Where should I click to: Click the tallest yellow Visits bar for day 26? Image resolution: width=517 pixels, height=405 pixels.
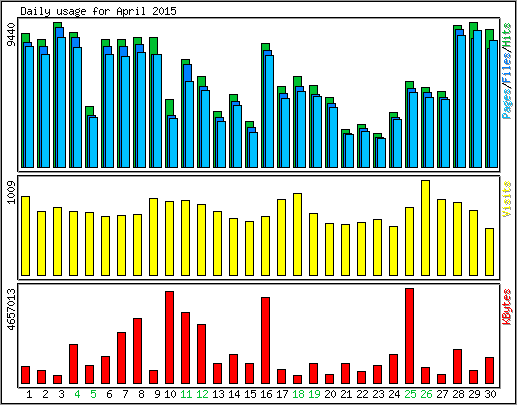(425, 228)
